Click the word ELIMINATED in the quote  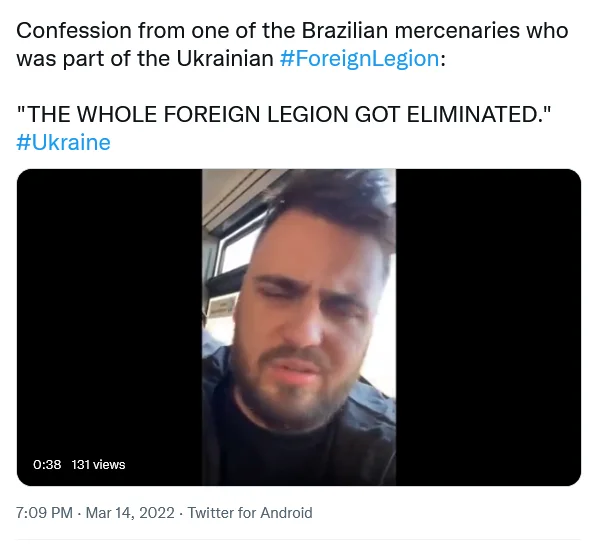pyautogui.click(x=473, y=114)
